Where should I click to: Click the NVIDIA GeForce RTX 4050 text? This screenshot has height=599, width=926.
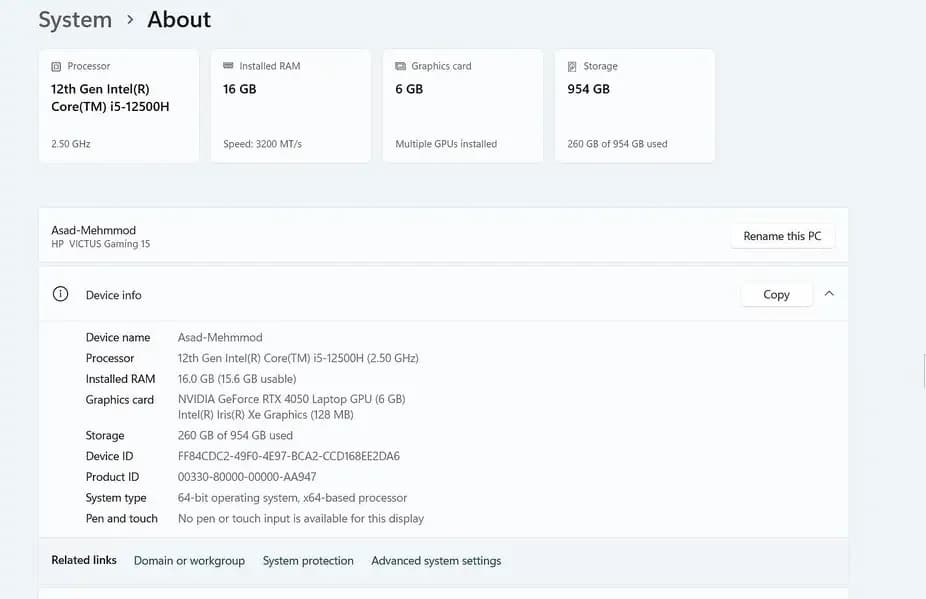click(x=292, y=399)
